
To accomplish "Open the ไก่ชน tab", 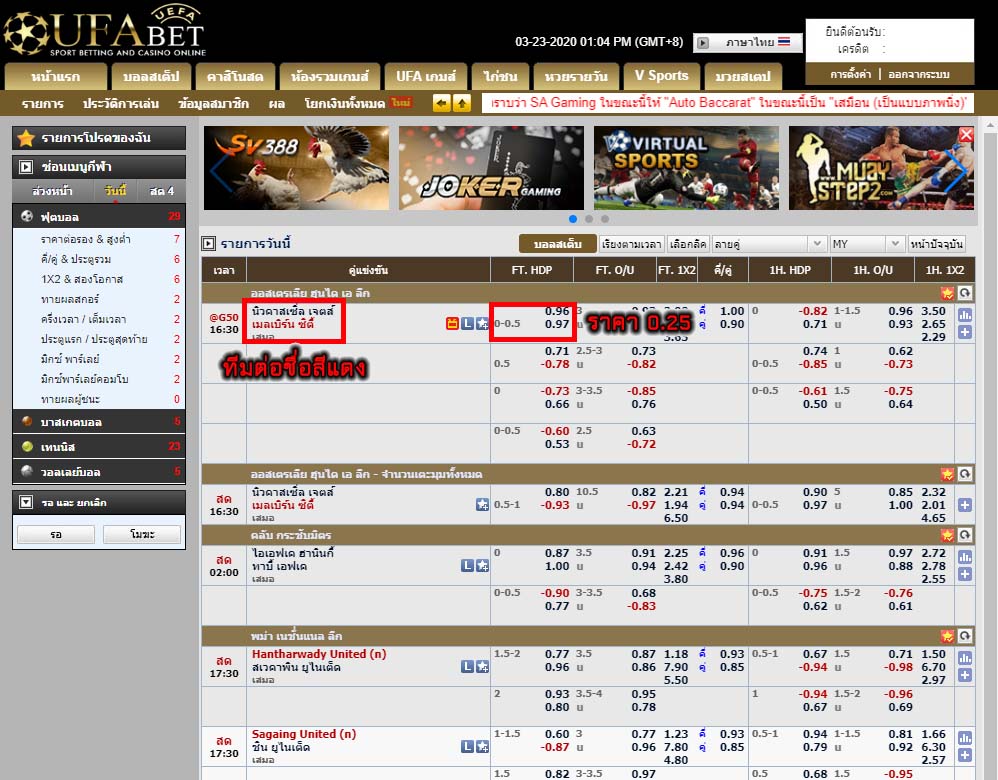I will (x=500, y=77).
